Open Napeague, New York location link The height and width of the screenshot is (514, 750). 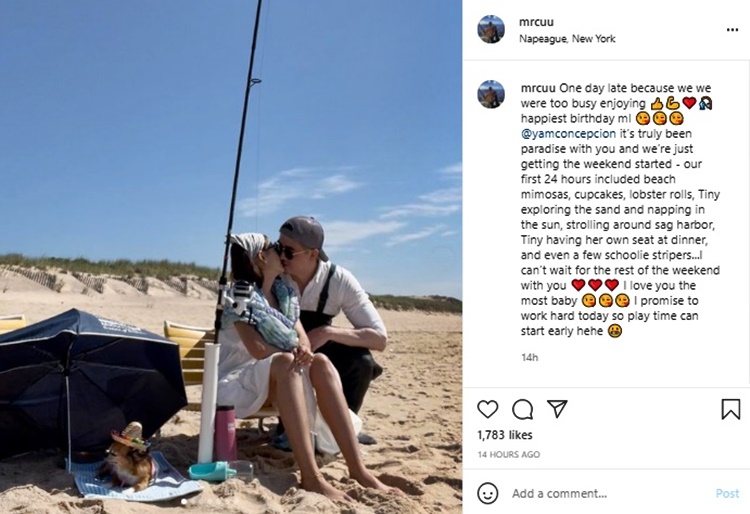coord(567,39)
